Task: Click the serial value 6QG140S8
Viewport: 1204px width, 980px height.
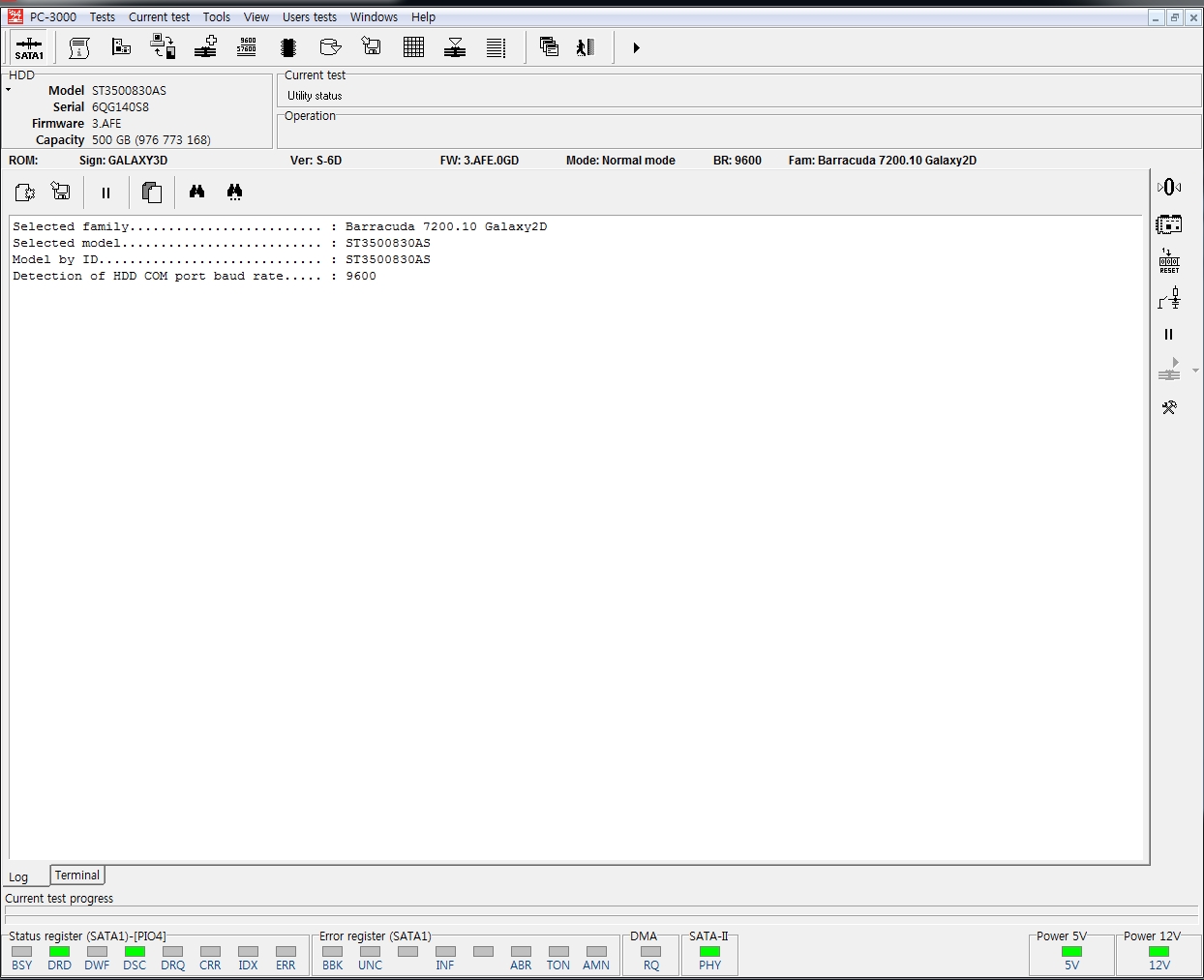Action: pos(120,106)
